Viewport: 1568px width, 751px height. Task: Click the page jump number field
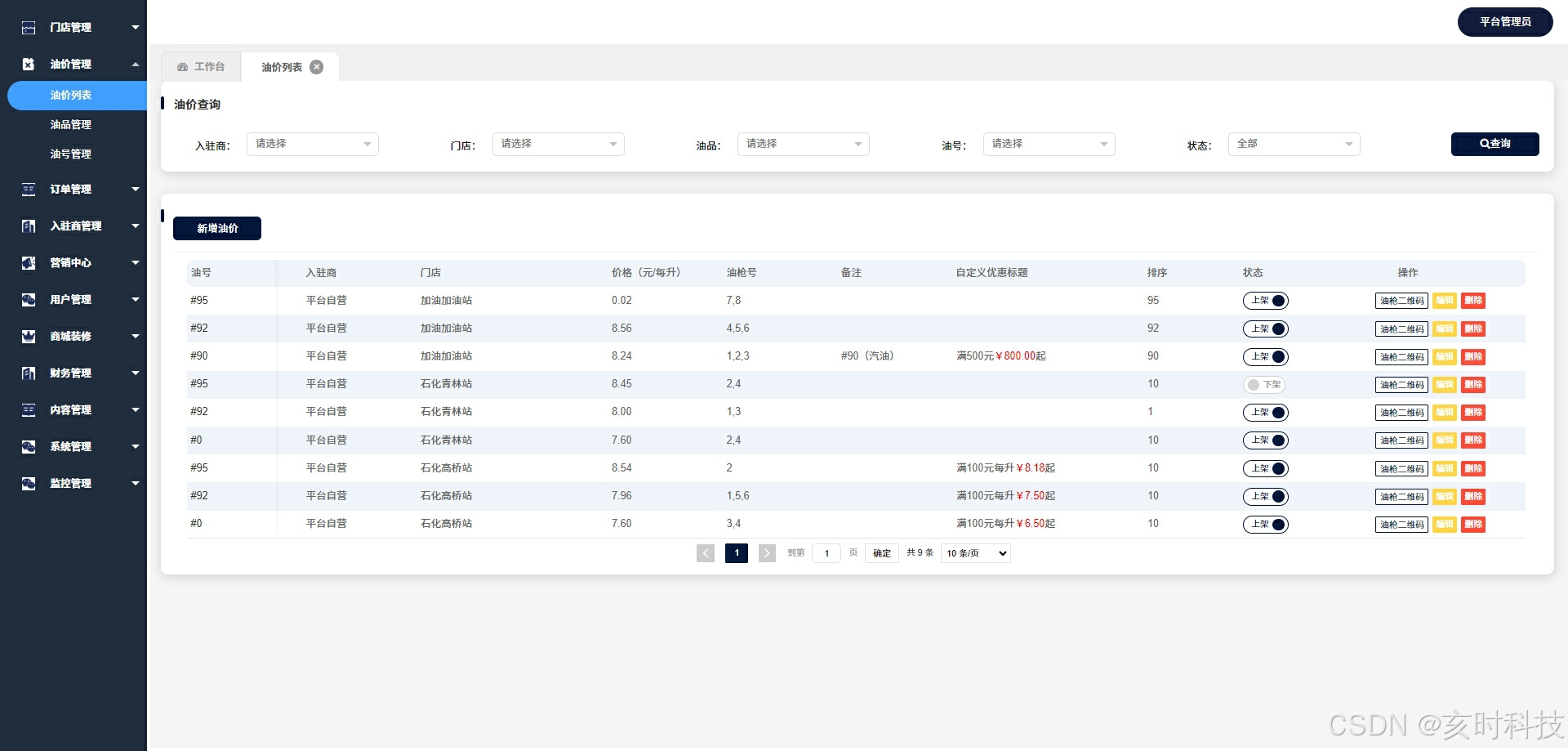click(826, 553)
